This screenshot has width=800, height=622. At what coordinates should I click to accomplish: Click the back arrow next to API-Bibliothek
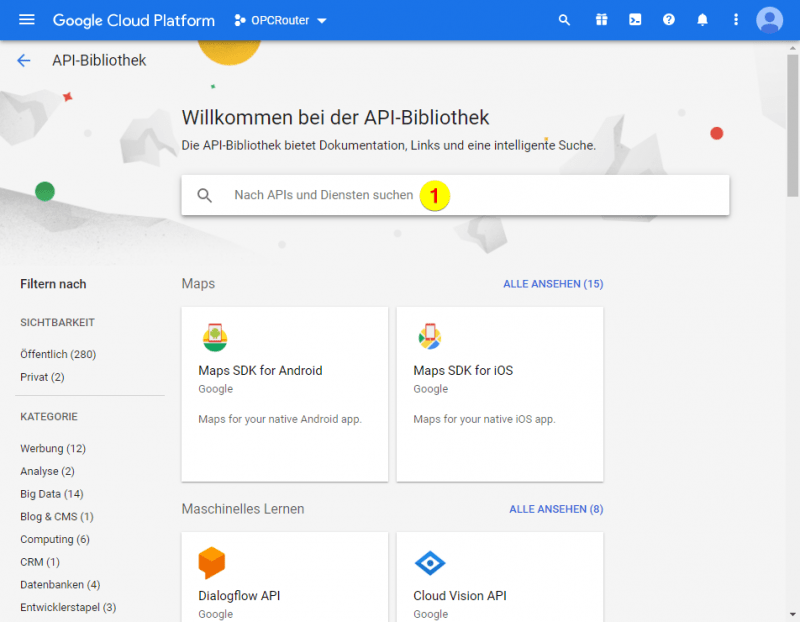click(23, 60)
